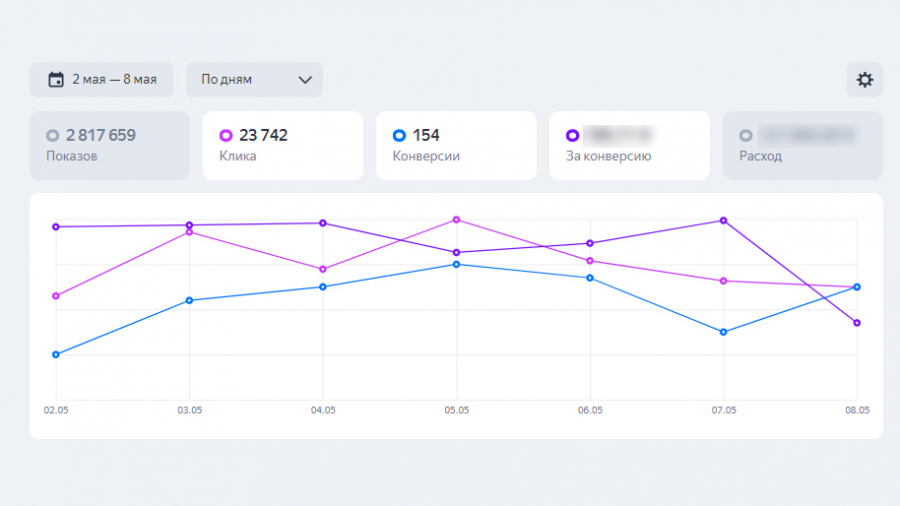900x506 pixels.
Task: Expand the По дням grouping dropdown
Action: (254, 80)
